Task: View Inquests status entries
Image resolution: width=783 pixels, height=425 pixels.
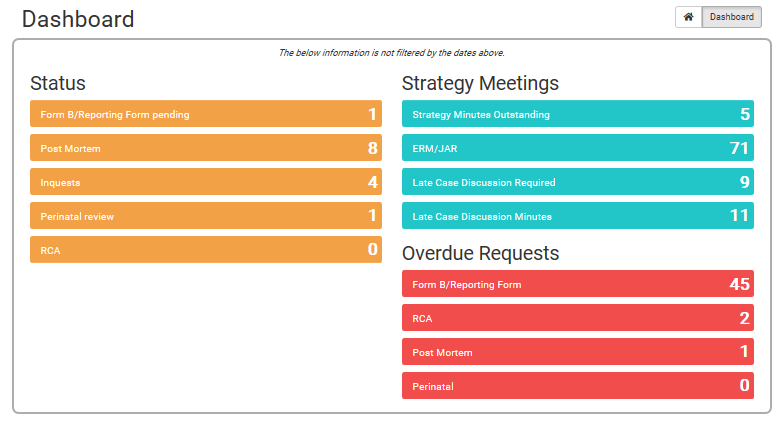Action: [x=205, y=182]
